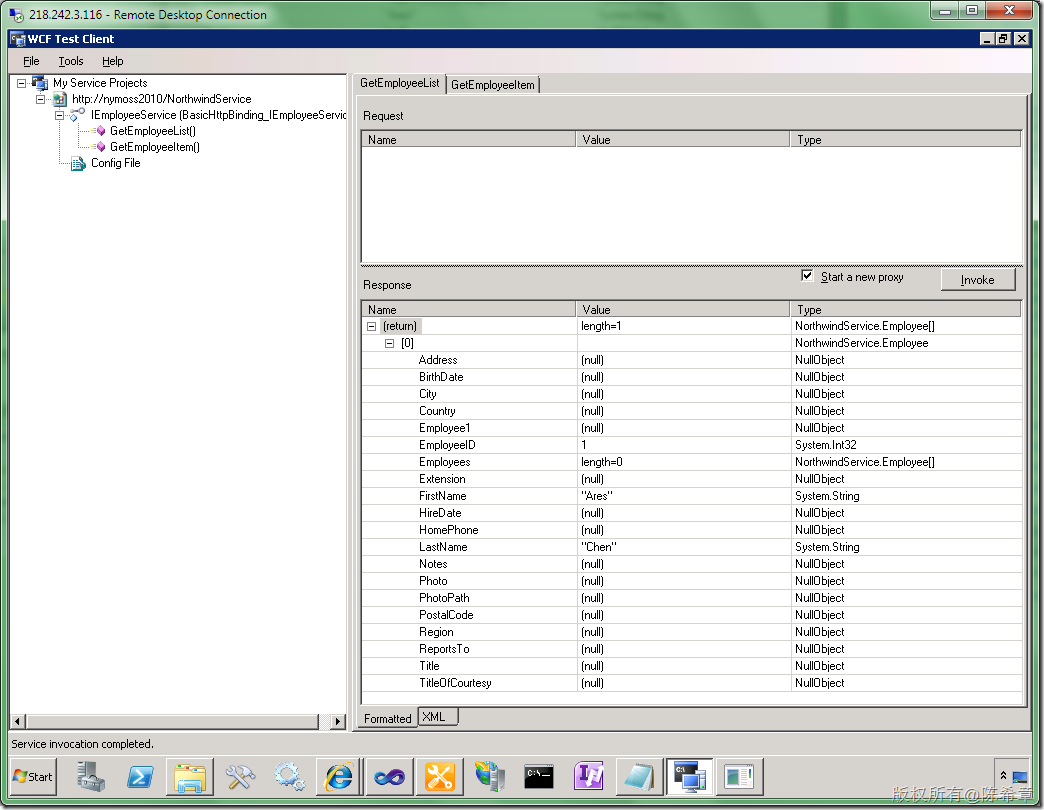Click the NorthwindService endpoint icon in the tree
1044x810 pixels.
pos(59,99)
